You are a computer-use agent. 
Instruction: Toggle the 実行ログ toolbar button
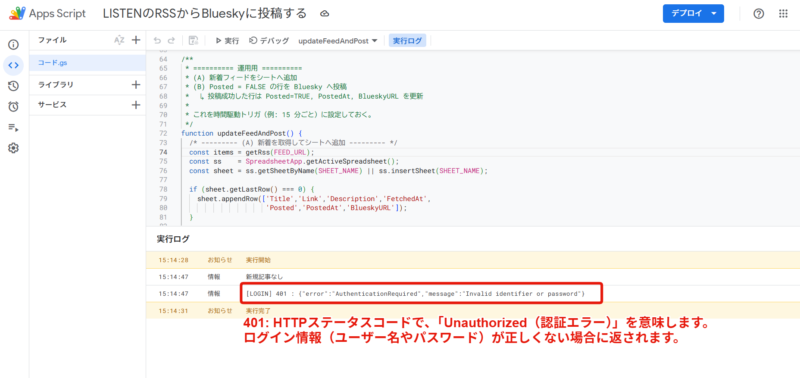(407, 41)
